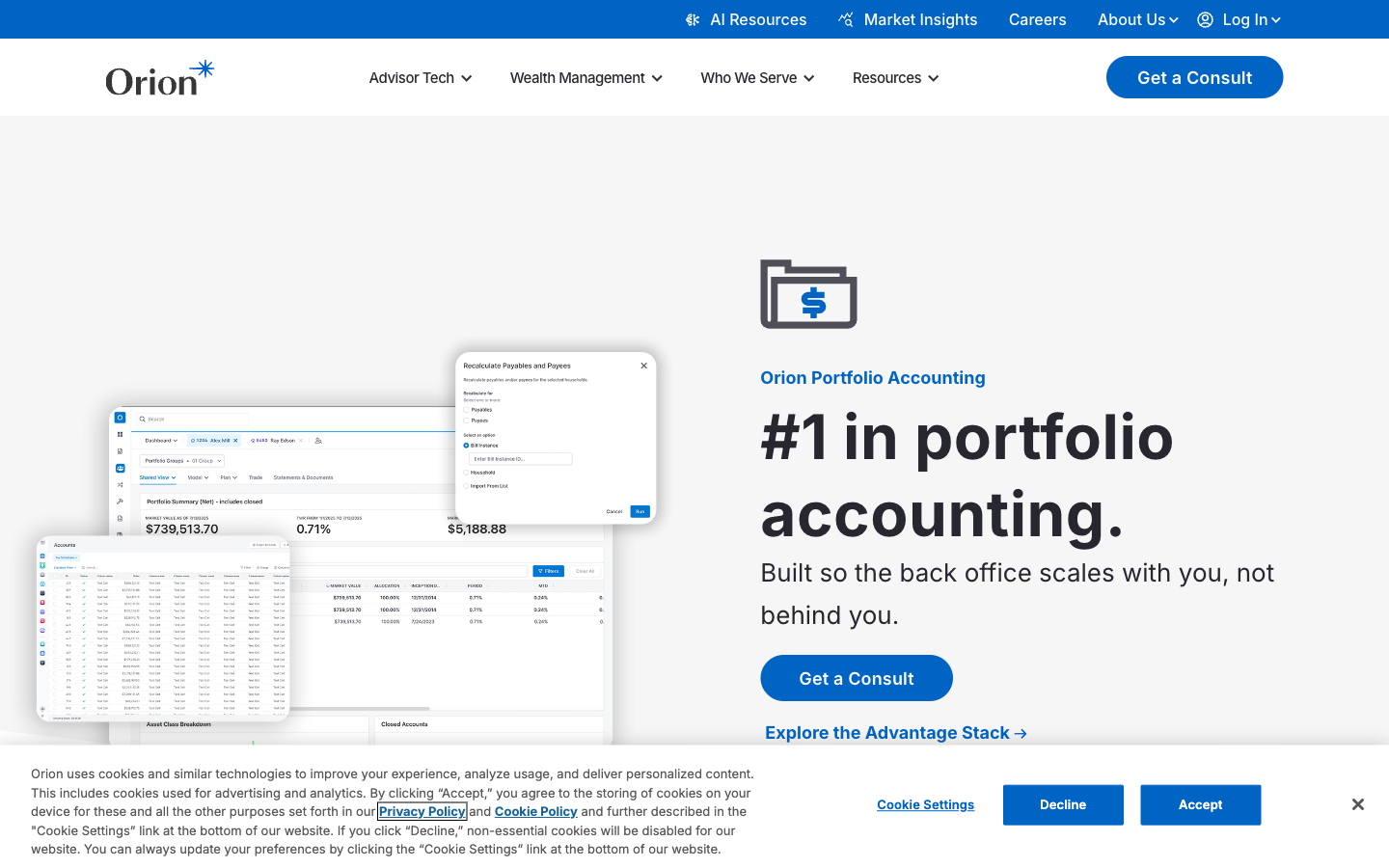Open the Portfolio Groups dropdown
1389x868 pixels.
point(183,461)
